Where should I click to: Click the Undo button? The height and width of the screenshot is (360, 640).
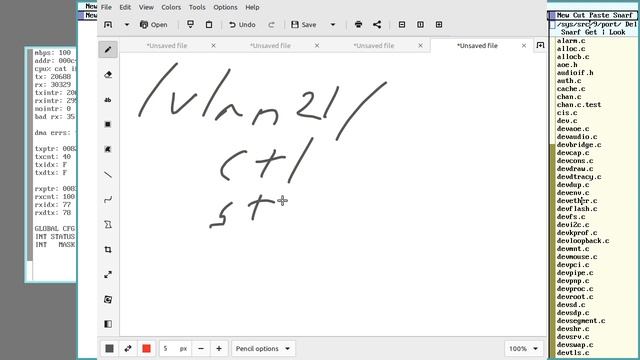coord(242,24)
